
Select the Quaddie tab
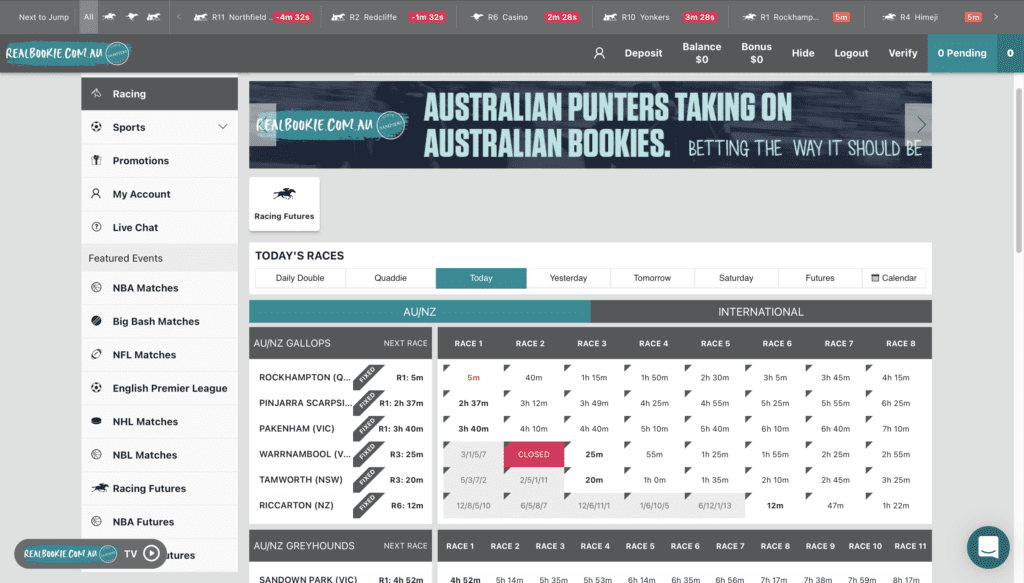tap(390, 278)
